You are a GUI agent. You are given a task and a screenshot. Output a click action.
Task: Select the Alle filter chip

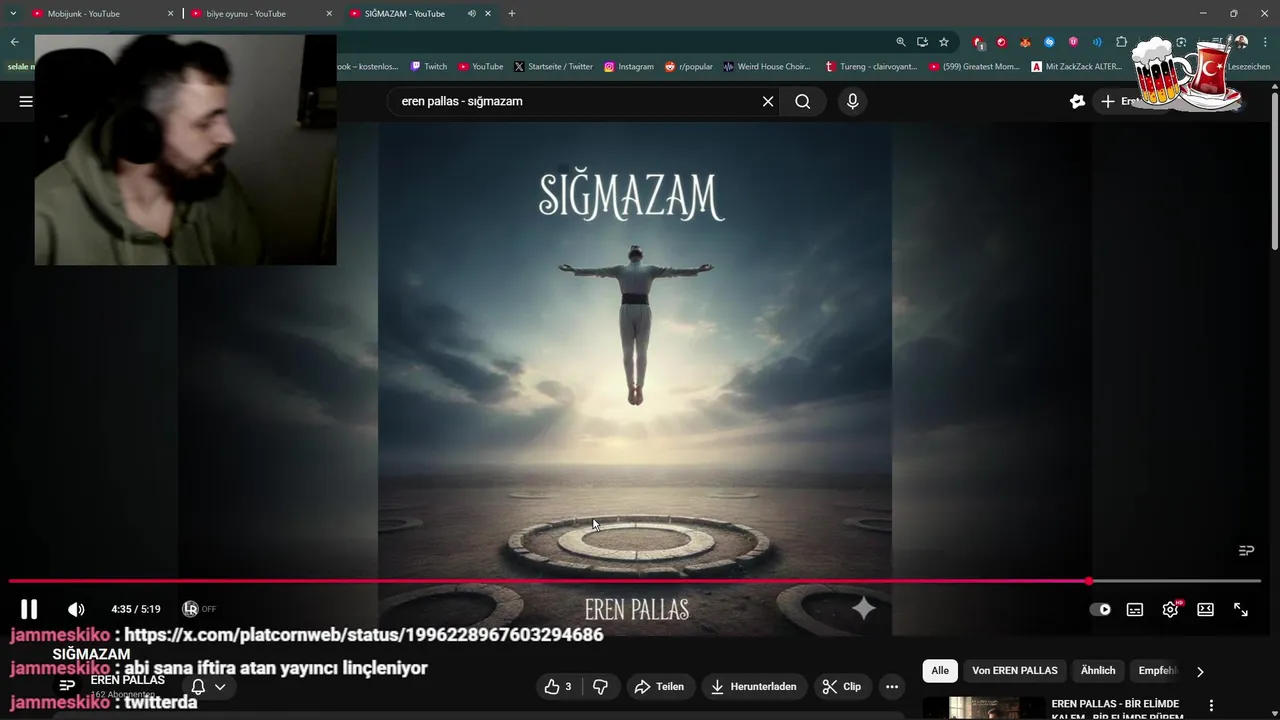coord(940,671)
